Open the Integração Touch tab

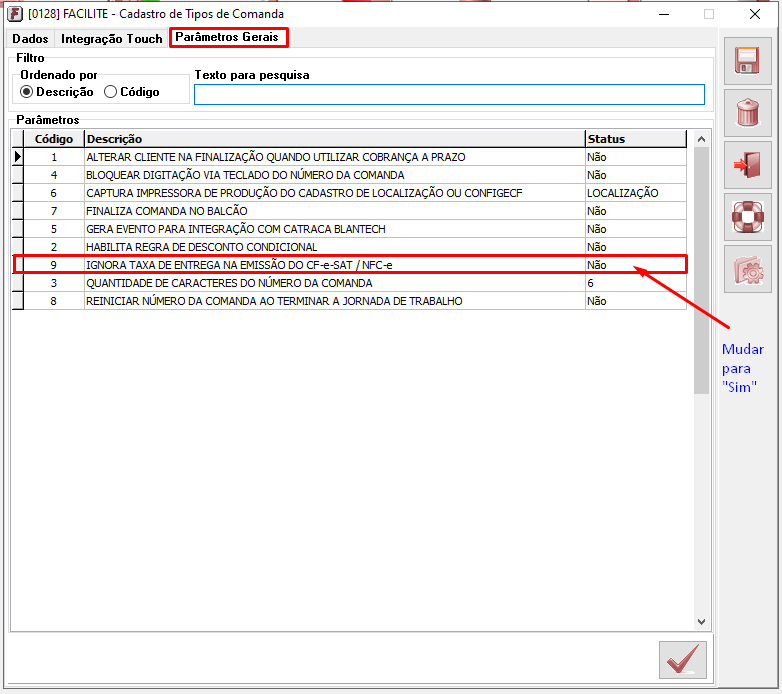(x=111, y=39)
